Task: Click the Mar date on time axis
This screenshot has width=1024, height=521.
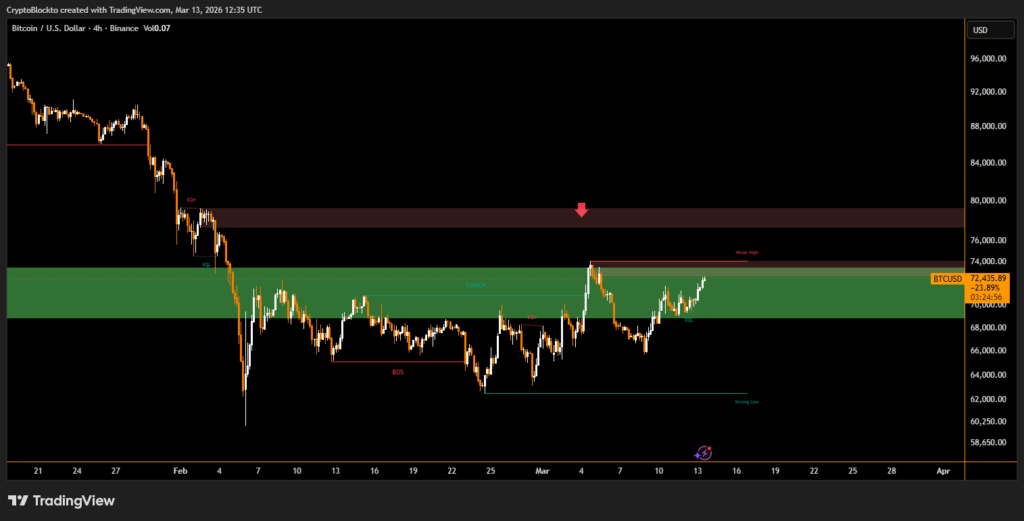Action: click(x=542, y=469)
